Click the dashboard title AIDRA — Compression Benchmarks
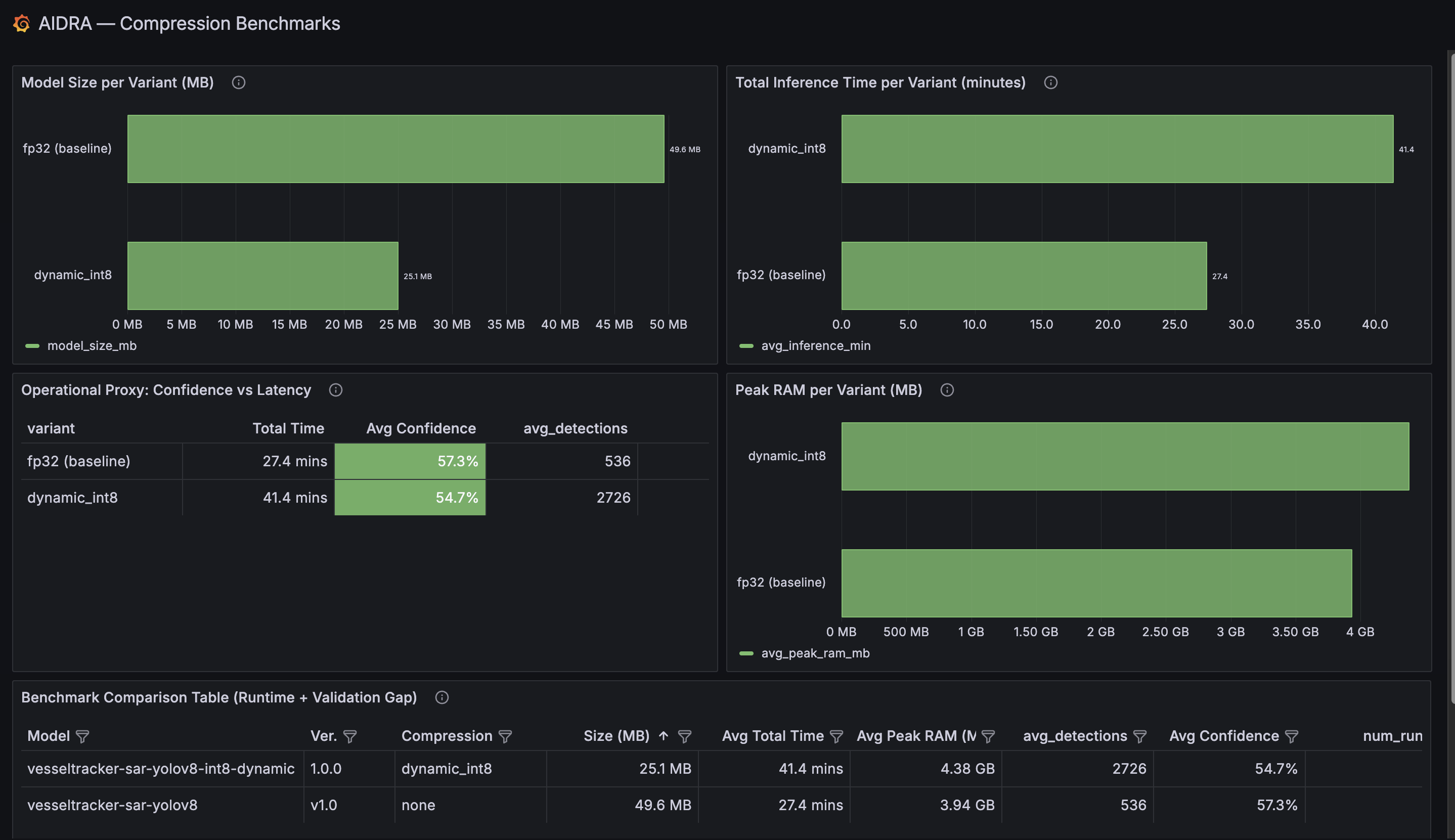 click(x=189, y=24)
